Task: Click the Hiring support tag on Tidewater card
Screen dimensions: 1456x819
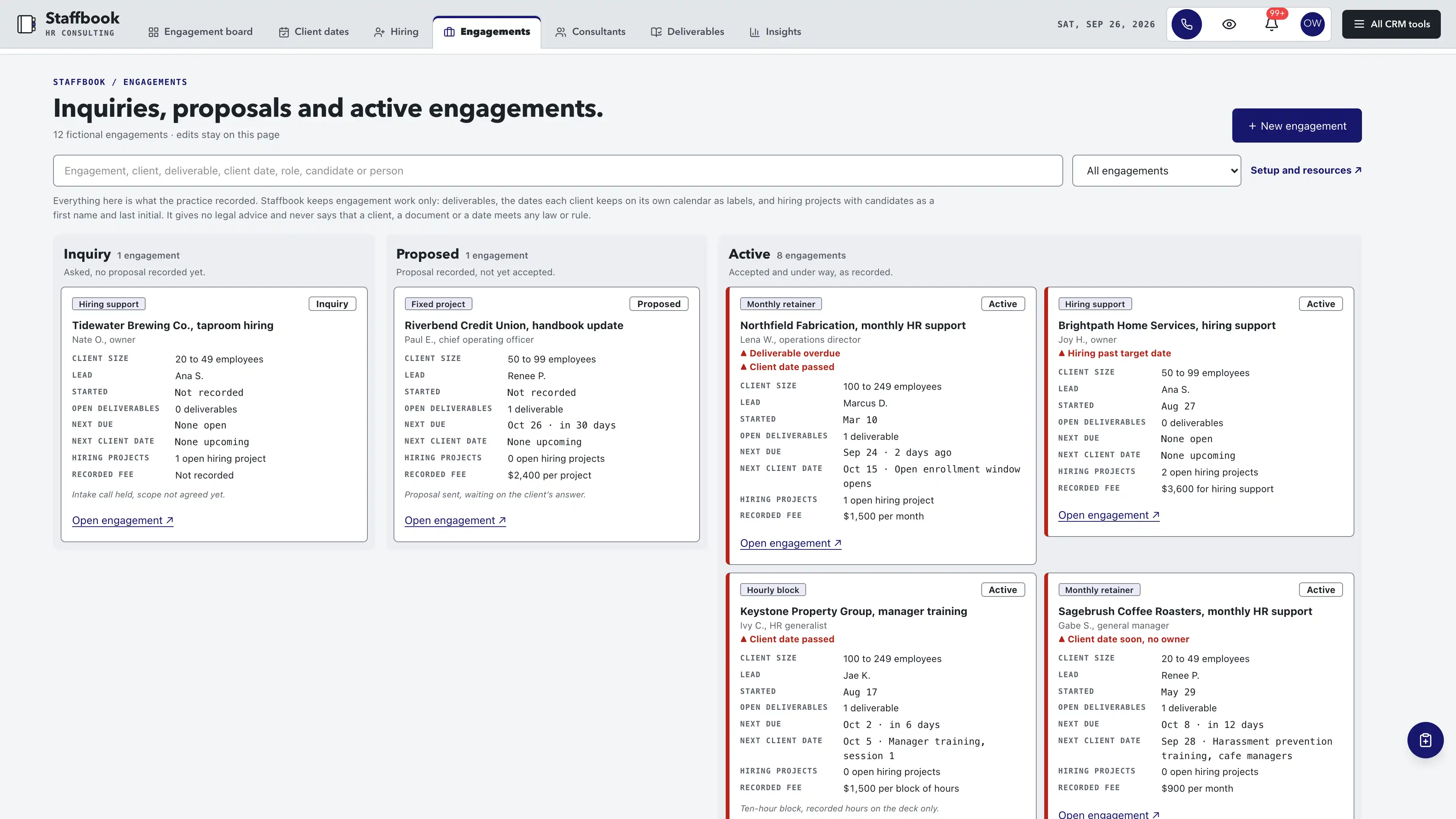Action: pos(108,304)
